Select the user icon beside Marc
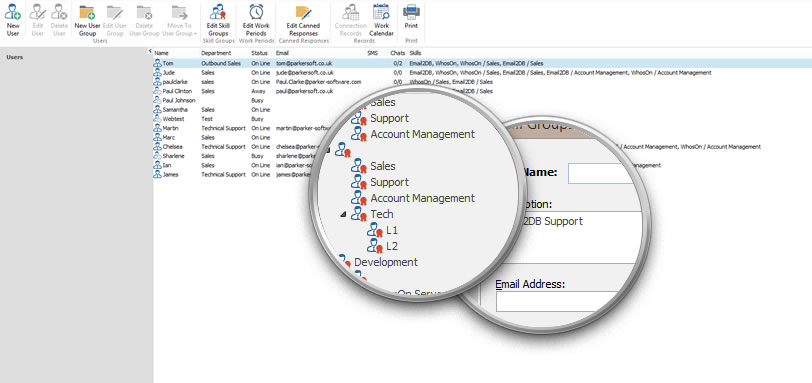This screenshot has width=812, height=383. point(157,137)
